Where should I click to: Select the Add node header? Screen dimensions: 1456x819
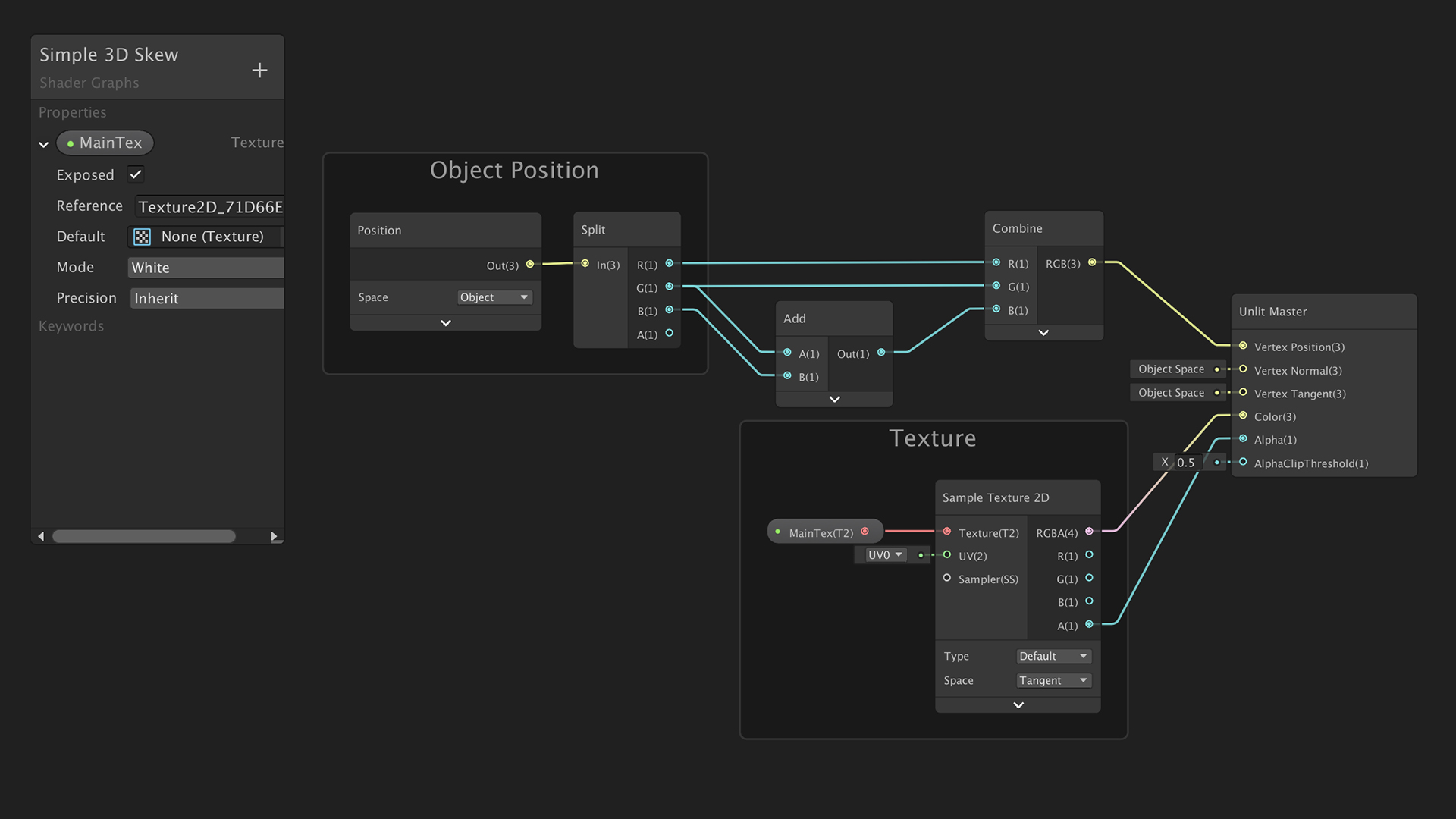[x=834, y=318]
